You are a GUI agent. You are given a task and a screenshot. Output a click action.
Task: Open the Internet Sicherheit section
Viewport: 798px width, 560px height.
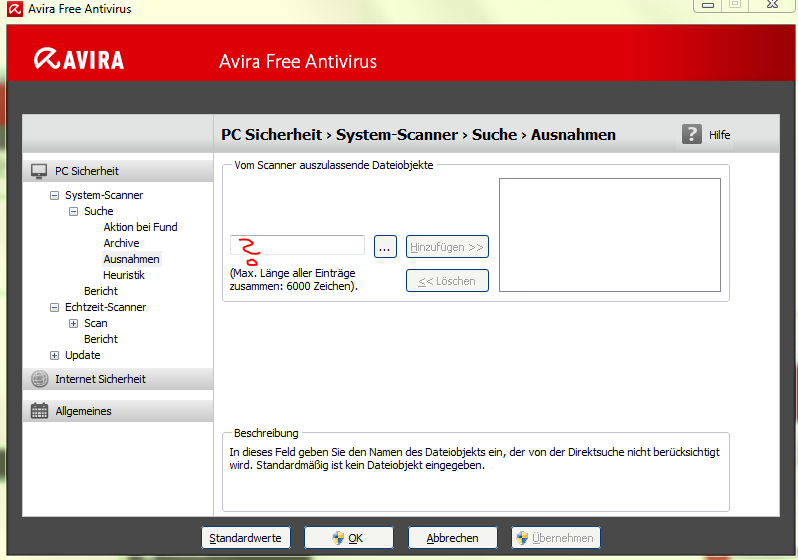click(x=118, y=379)
